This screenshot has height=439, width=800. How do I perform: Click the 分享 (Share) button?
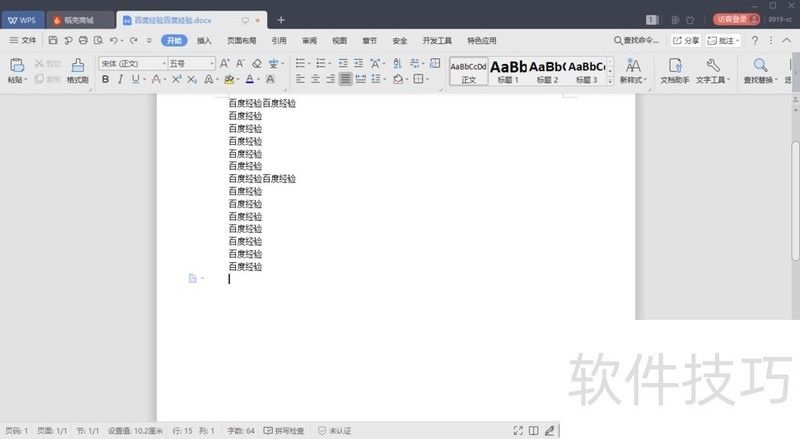click(x=686, y=40)
